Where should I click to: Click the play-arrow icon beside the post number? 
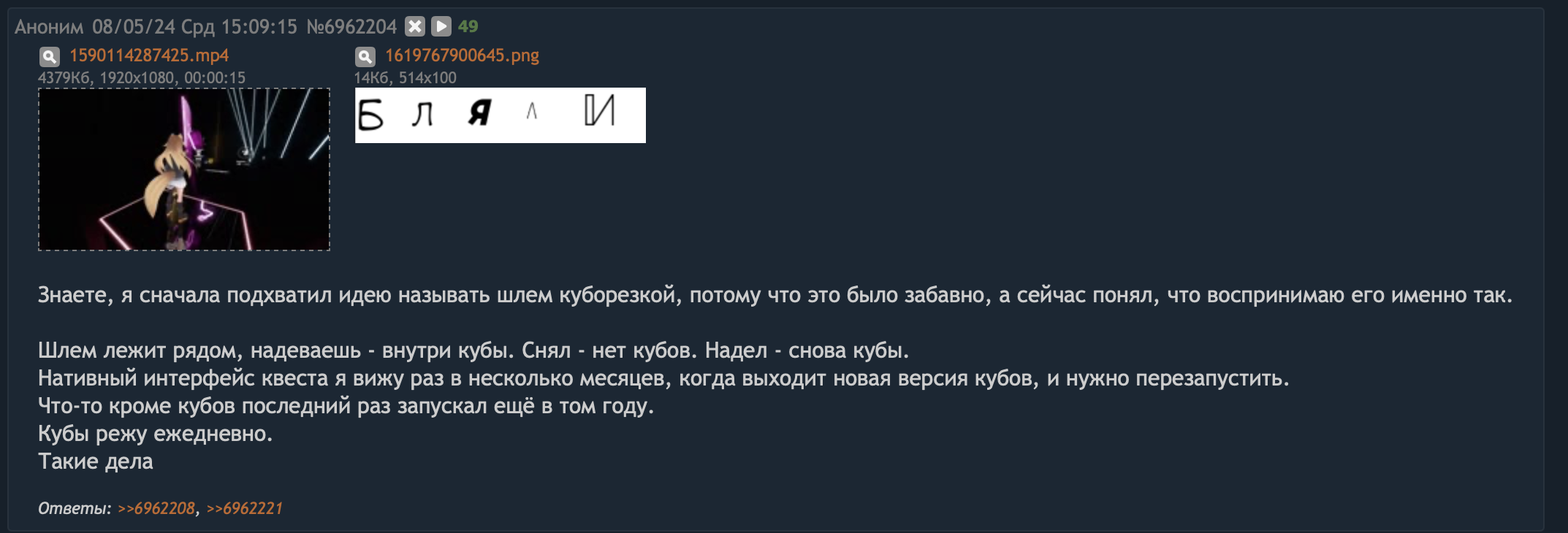pos(441,27)
